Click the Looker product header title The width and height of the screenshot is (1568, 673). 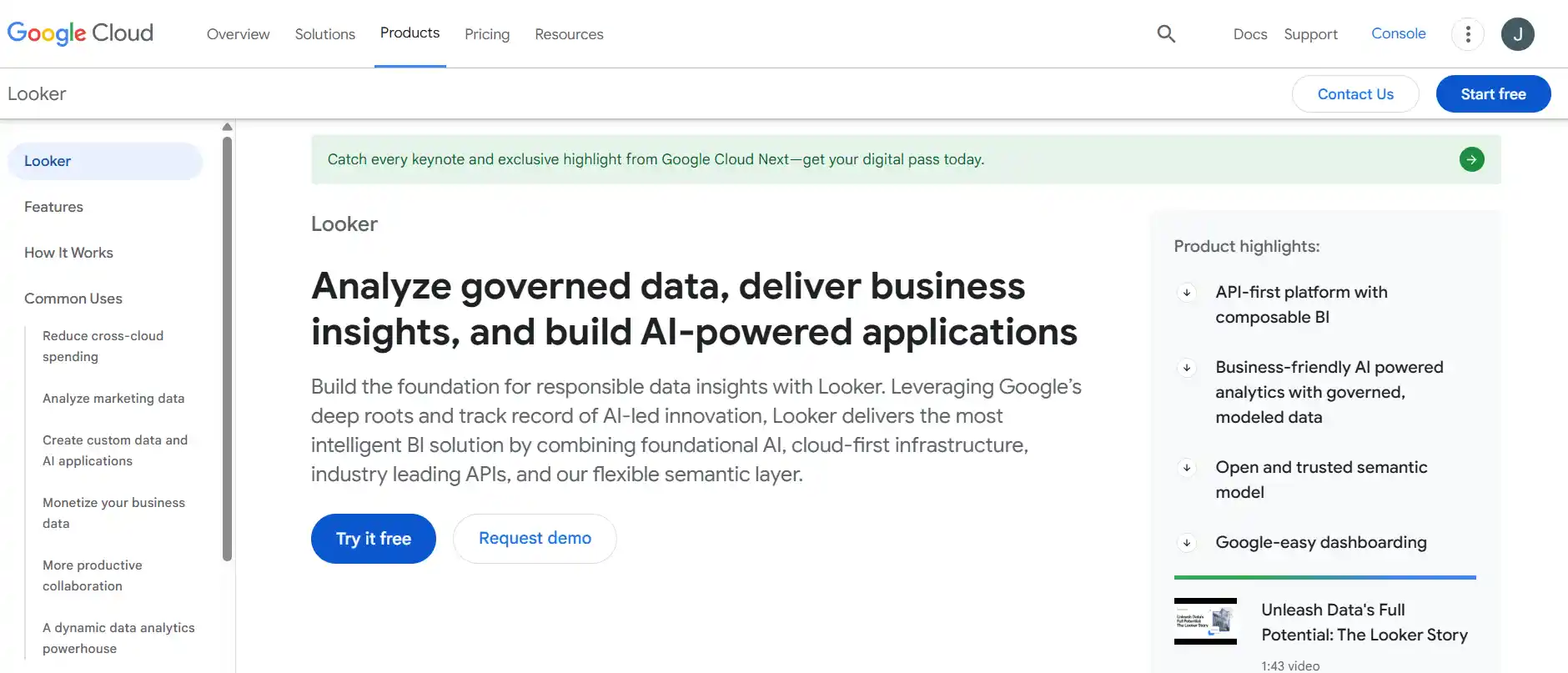pos(37,93)
